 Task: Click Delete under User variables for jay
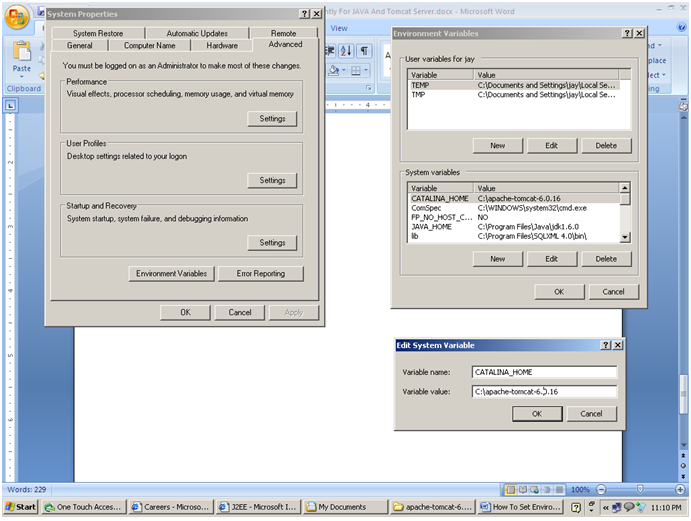pos(606,145)
